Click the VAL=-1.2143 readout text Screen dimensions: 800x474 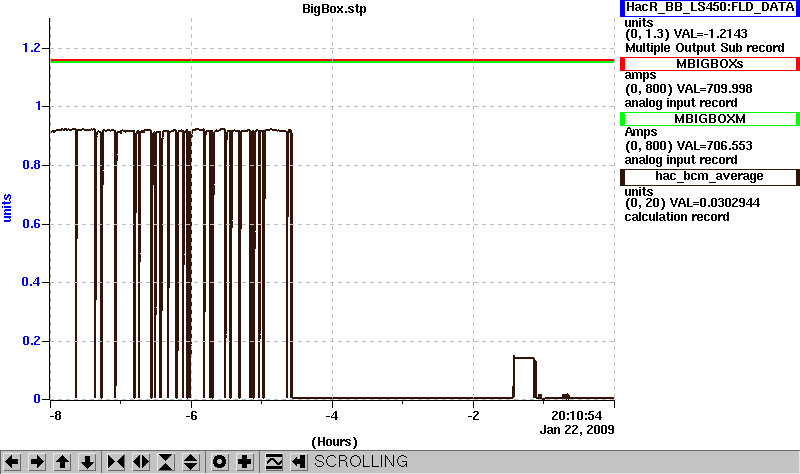pyautogui.click(x=711, y=34)
